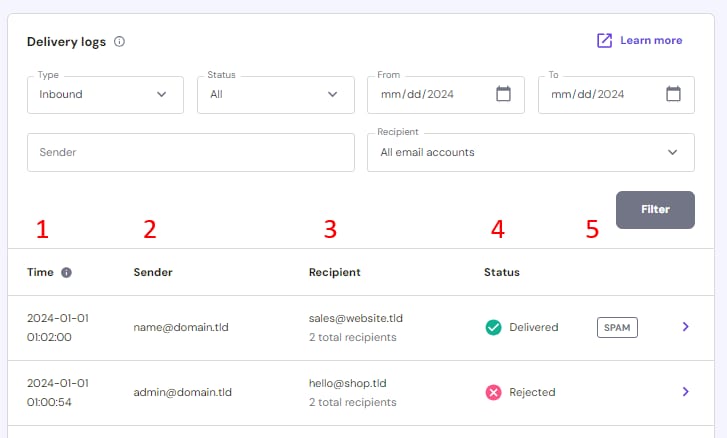This screenshot has height=438, width=727.
Task: Click the Learn more external link icon
Action: (x=604, y=41)
